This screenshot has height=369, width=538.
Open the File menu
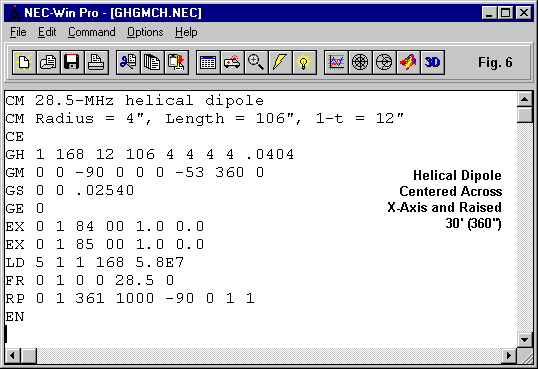[x=18, y=32]
